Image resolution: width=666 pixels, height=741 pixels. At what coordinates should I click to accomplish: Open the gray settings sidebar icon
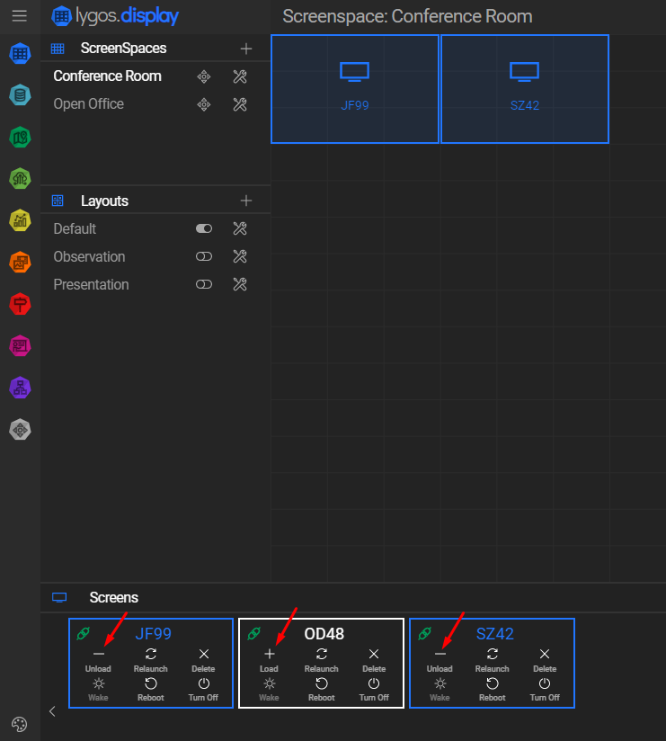pyautogui.click(x=20, y=430)
